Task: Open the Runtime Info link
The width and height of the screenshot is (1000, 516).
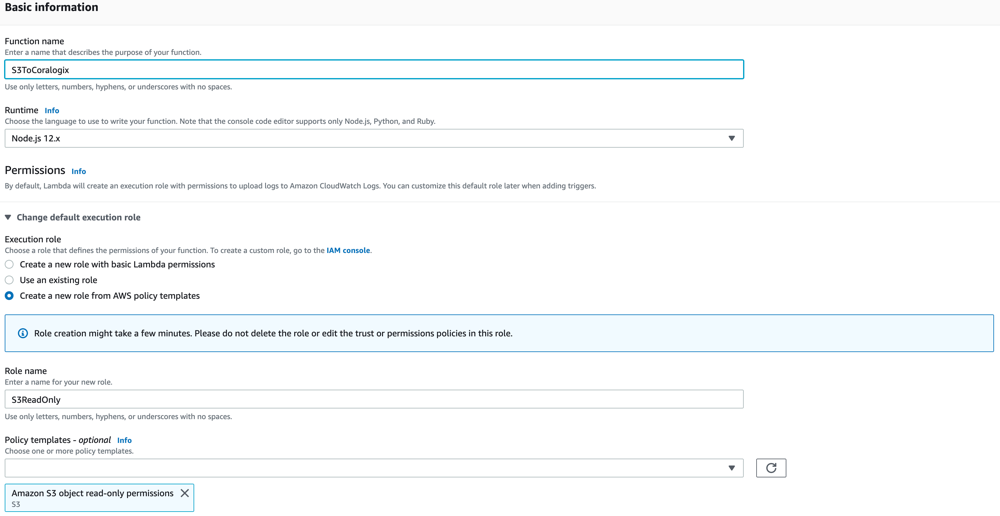Action: (52, 110)
